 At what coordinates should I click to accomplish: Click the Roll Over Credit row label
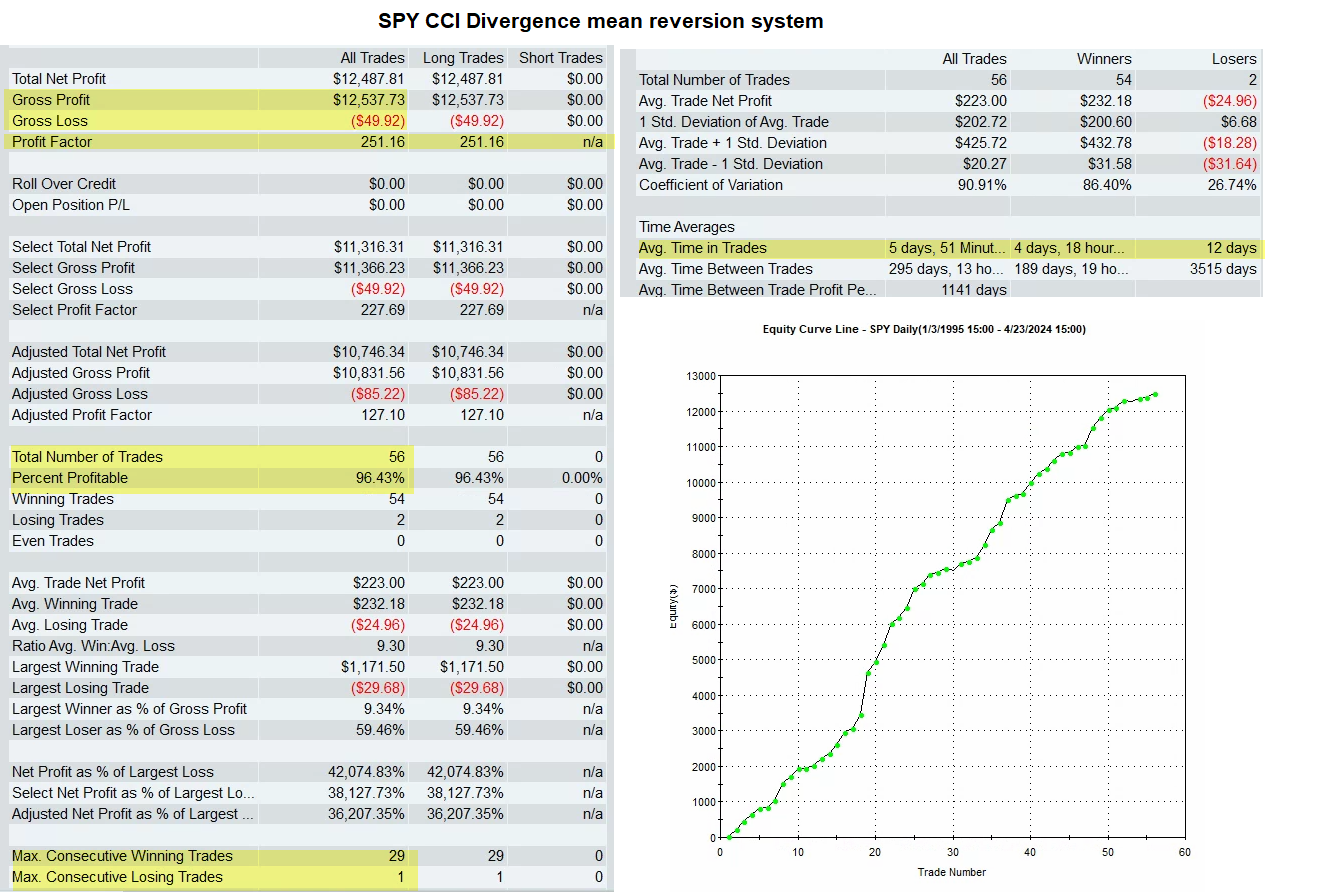[x=64, y=184]
